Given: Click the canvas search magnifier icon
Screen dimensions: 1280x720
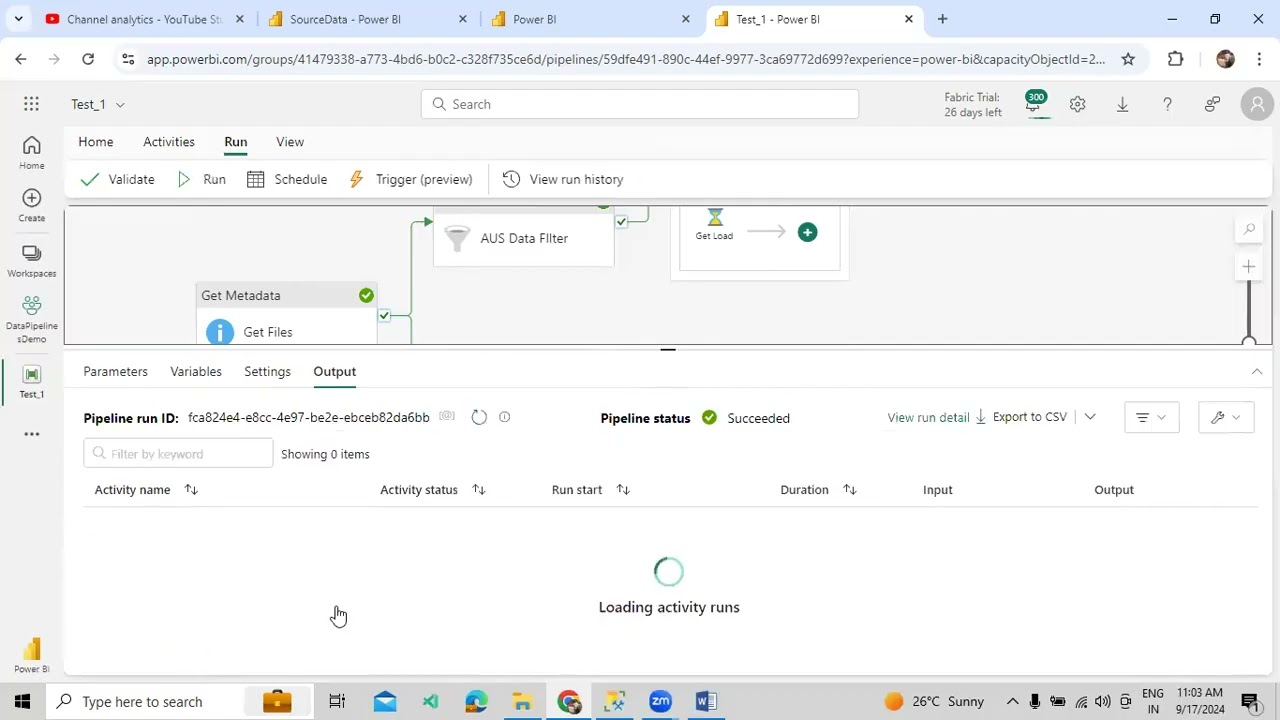Looking at the screenshot, I should pos(1249,230).
